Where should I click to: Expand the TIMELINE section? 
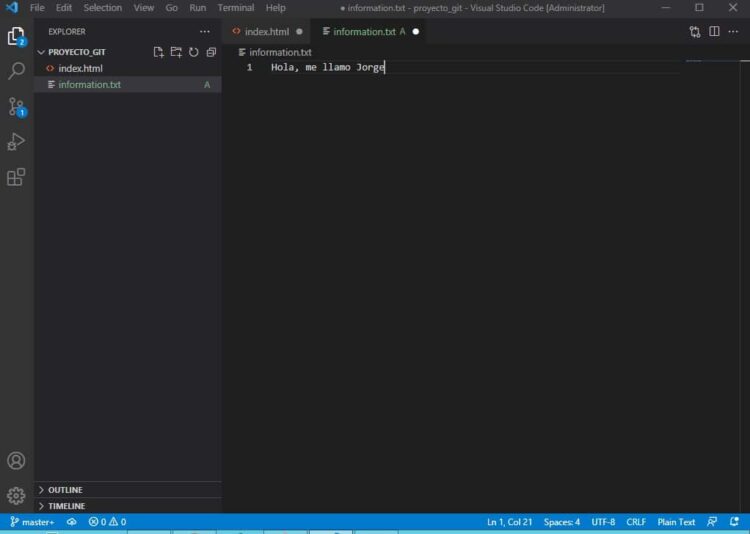pyautogui.click(x=128, y=506)
